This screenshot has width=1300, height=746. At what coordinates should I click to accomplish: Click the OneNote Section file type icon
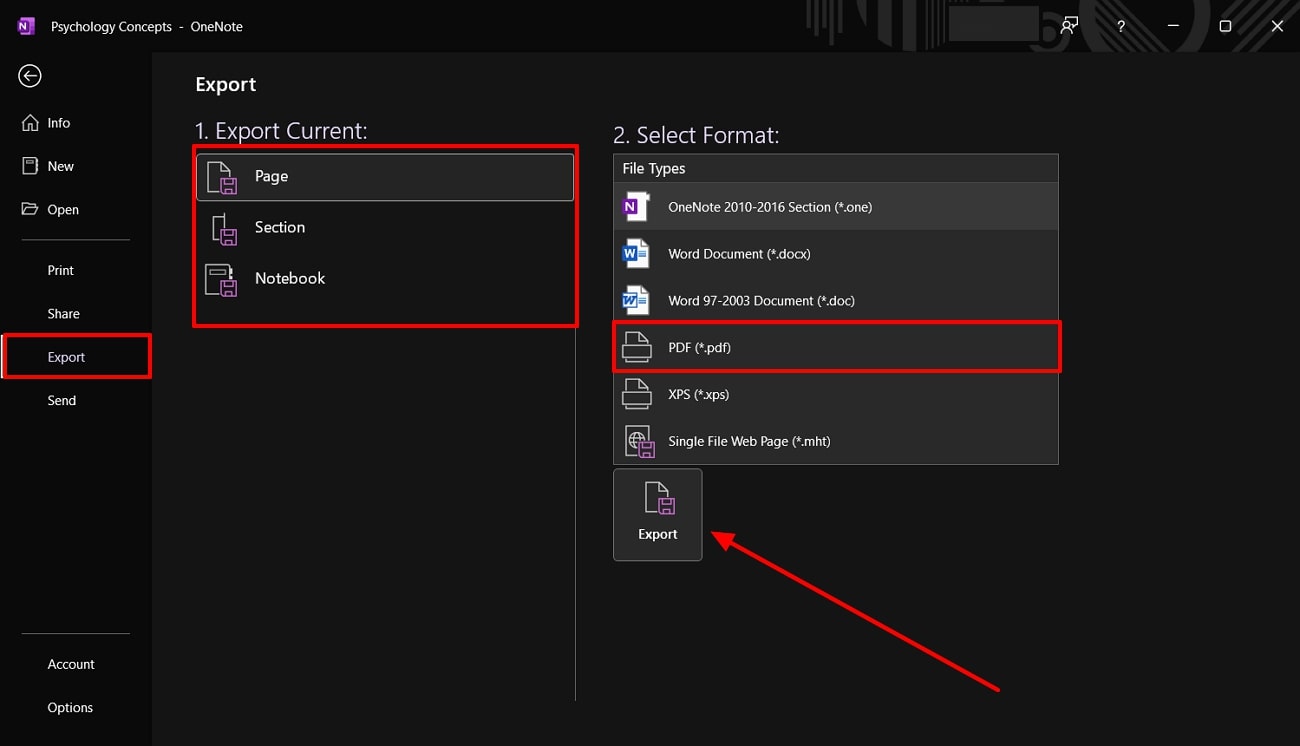(x=636, y=207)
